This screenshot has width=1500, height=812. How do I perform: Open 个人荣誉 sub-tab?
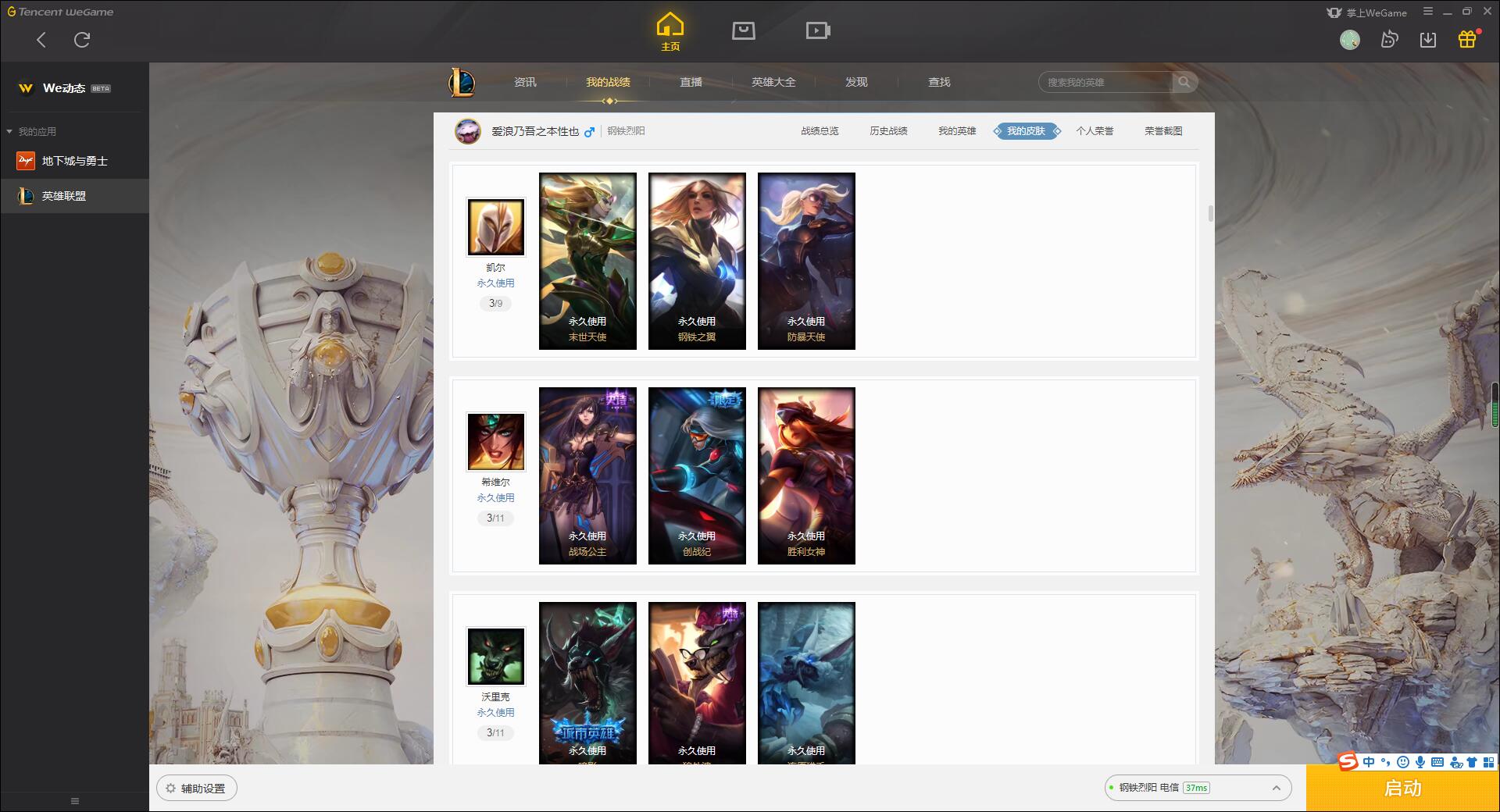(x=1095, y=131)
